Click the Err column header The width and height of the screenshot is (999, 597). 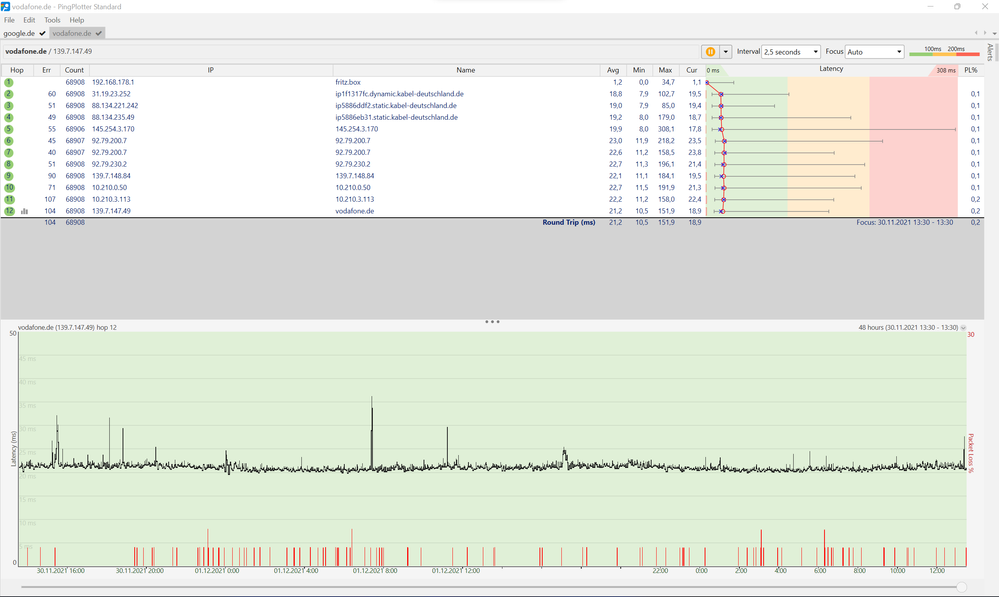pyautogui.click(x=47, y=70)
